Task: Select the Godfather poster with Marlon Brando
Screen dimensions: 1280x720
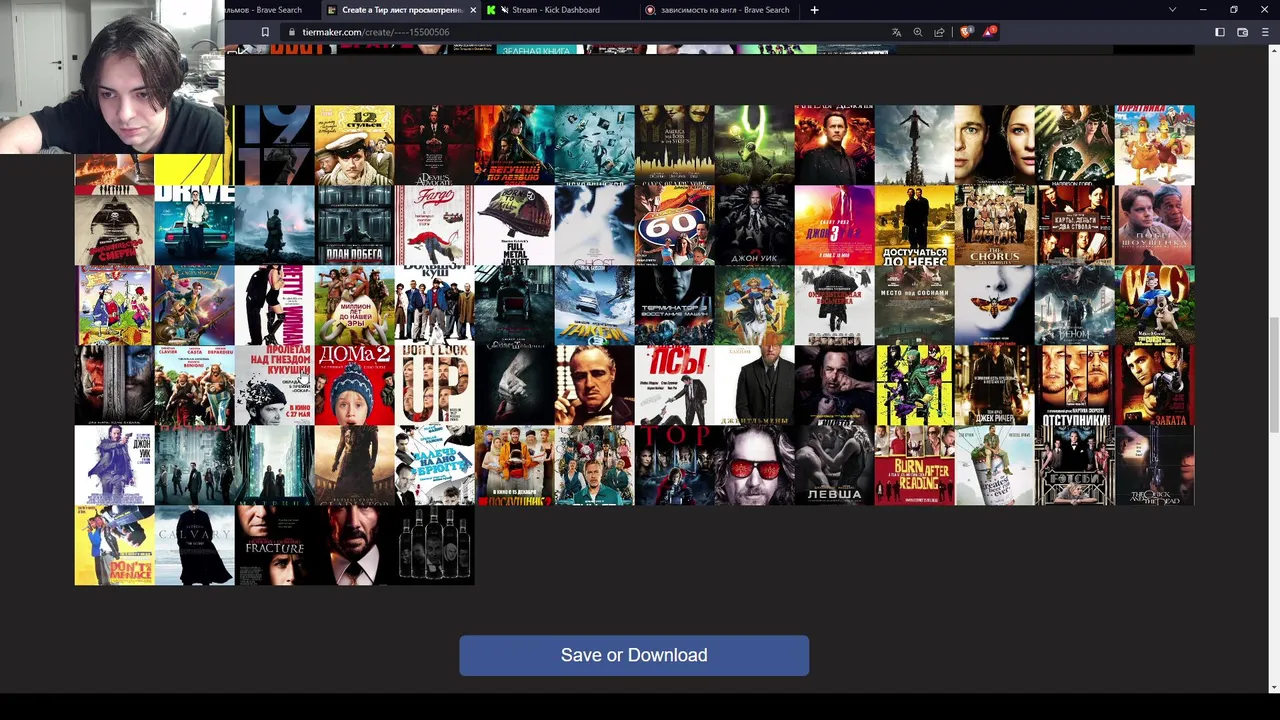Action: pos(594,385)
